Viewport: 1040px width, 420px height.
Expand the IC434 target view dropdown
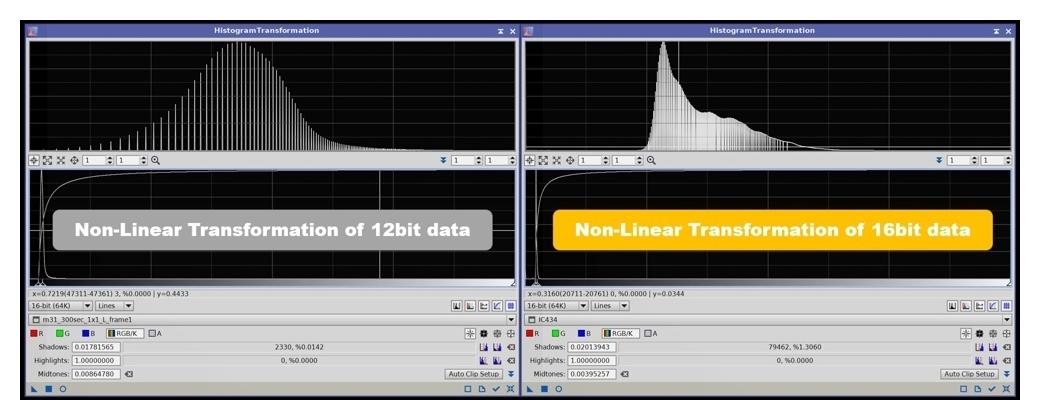tap(1009, 319)
